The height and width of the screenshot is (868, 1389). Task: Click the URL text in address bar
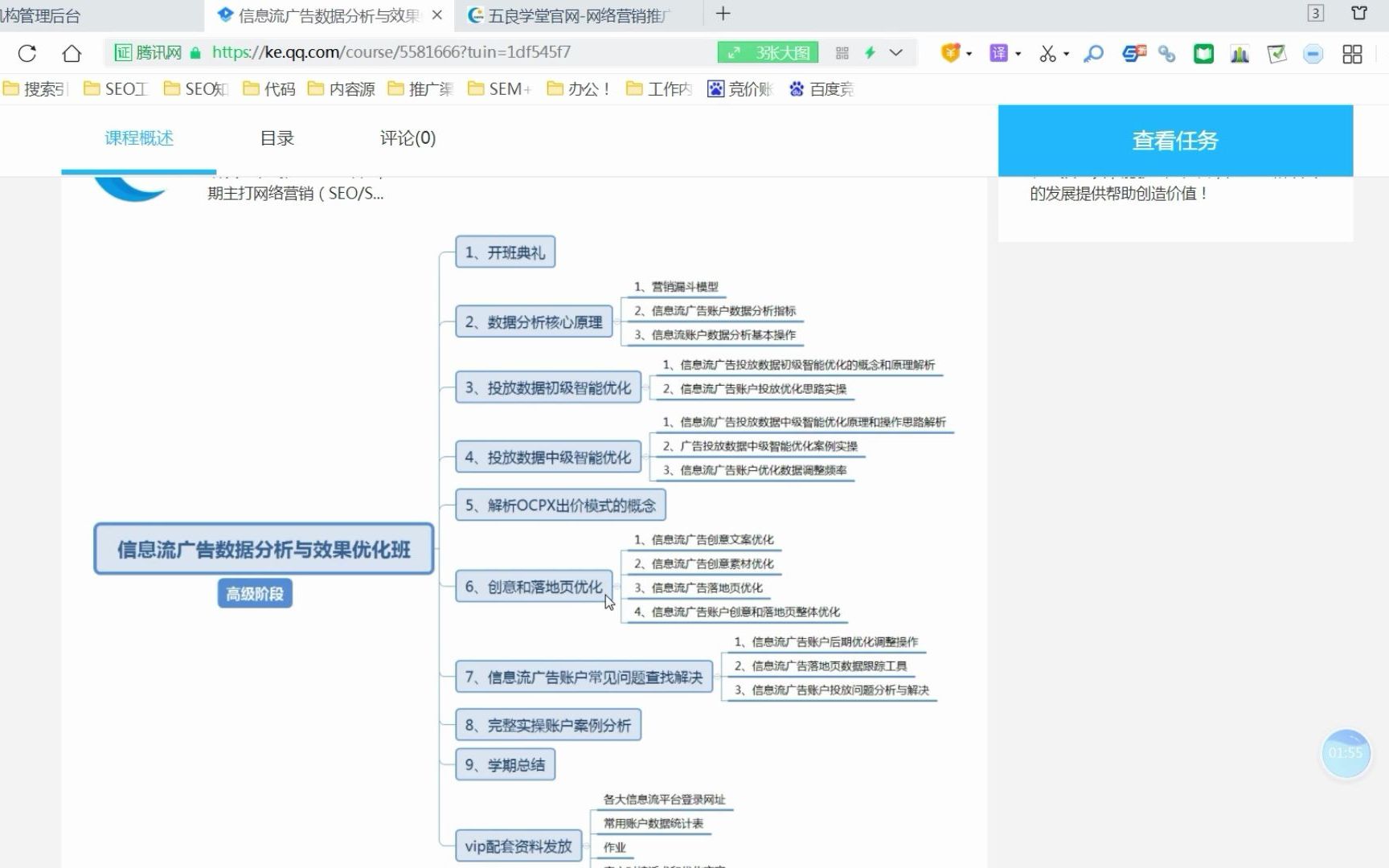click(x=391, y=53)
